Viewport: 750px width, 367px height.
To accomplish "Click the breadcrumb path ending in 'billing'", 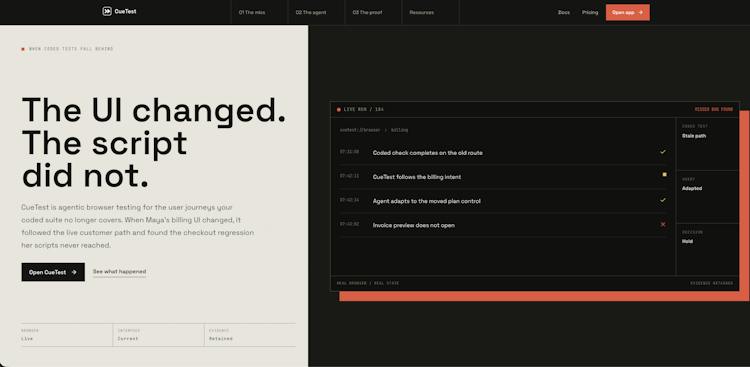I will [x=374, y=130].
